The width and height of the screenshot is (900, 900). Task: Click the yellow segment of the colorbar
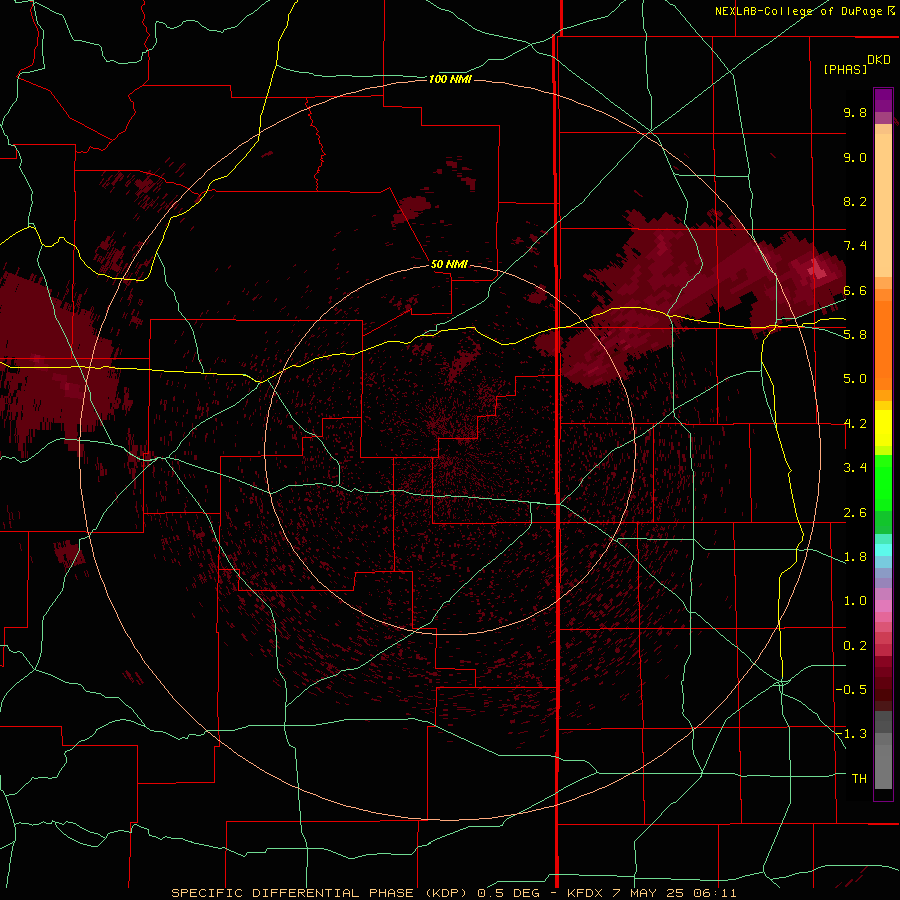883,428
